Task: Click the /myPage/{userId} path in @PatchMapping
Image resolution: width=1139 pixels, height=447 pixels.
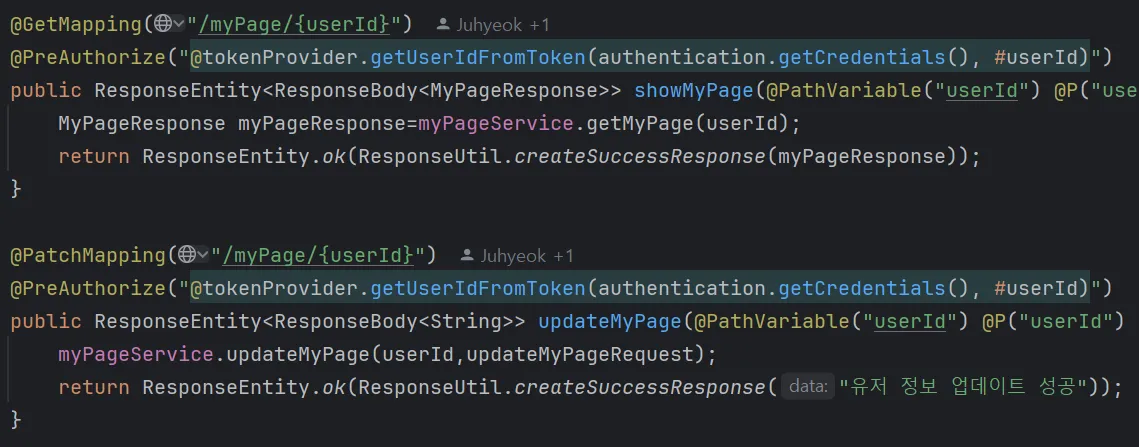Action: [318, 255]
